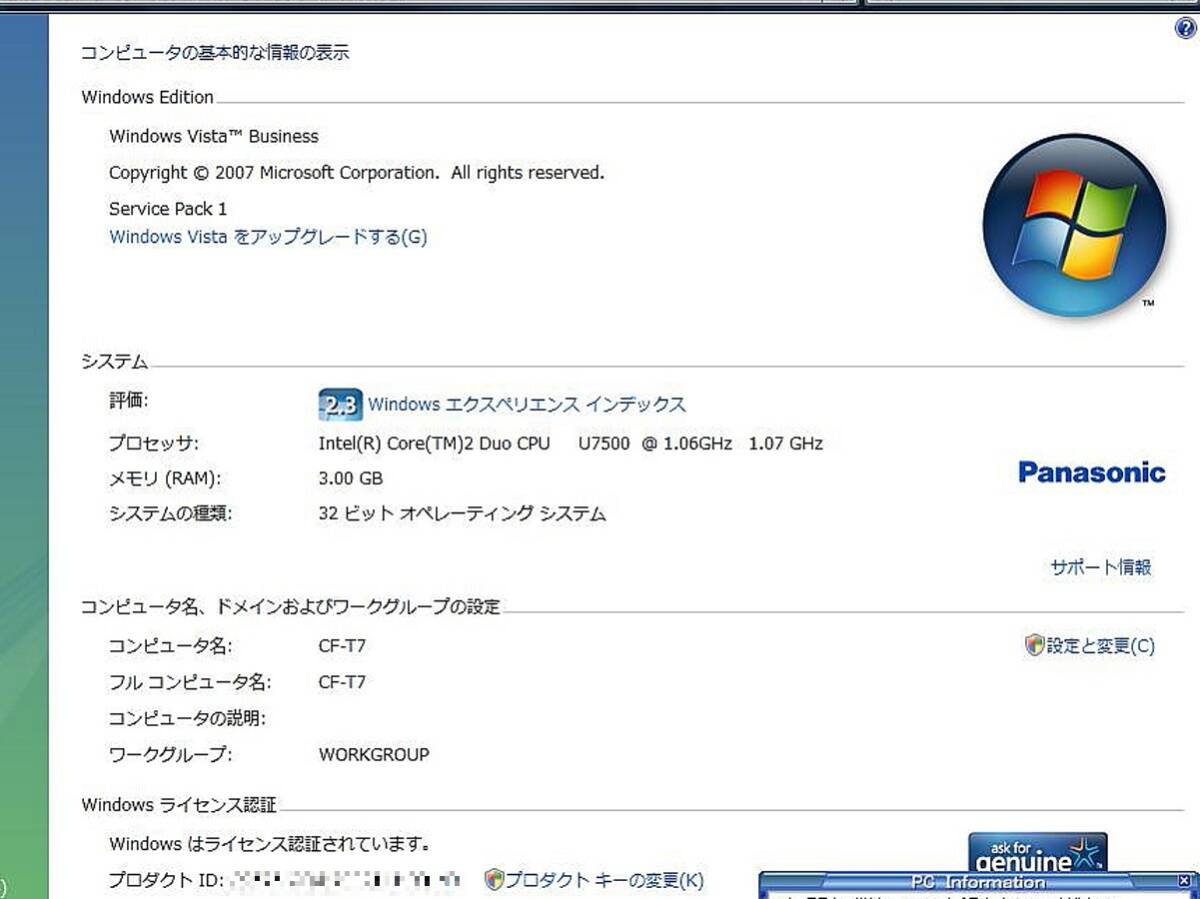The image size is (1200, 899).
Task: Click the 設定と変更(C) link
Action: [x=1090, y=646]
